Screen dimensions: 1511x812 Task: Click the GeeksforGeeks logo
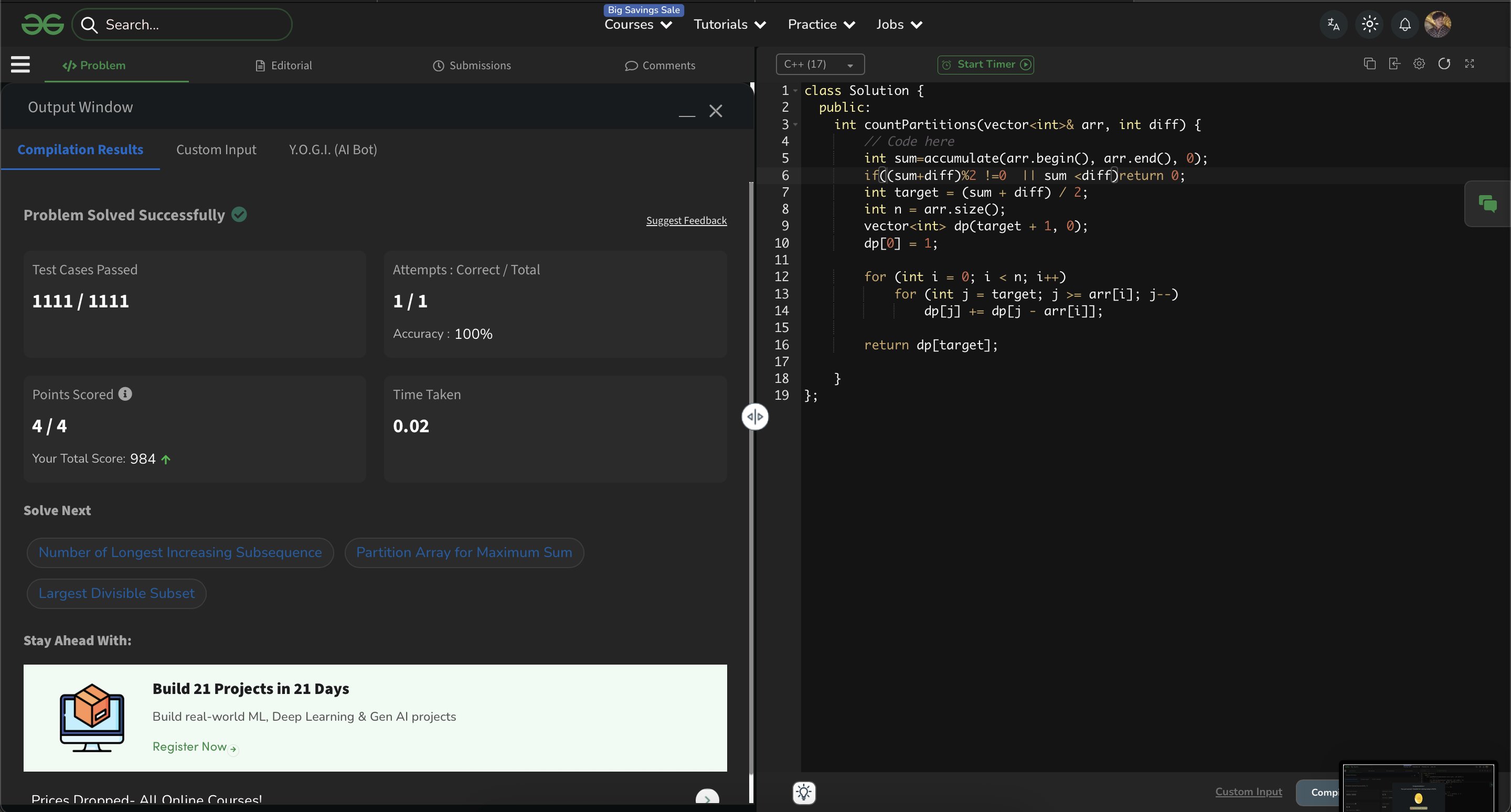point(42,25)
